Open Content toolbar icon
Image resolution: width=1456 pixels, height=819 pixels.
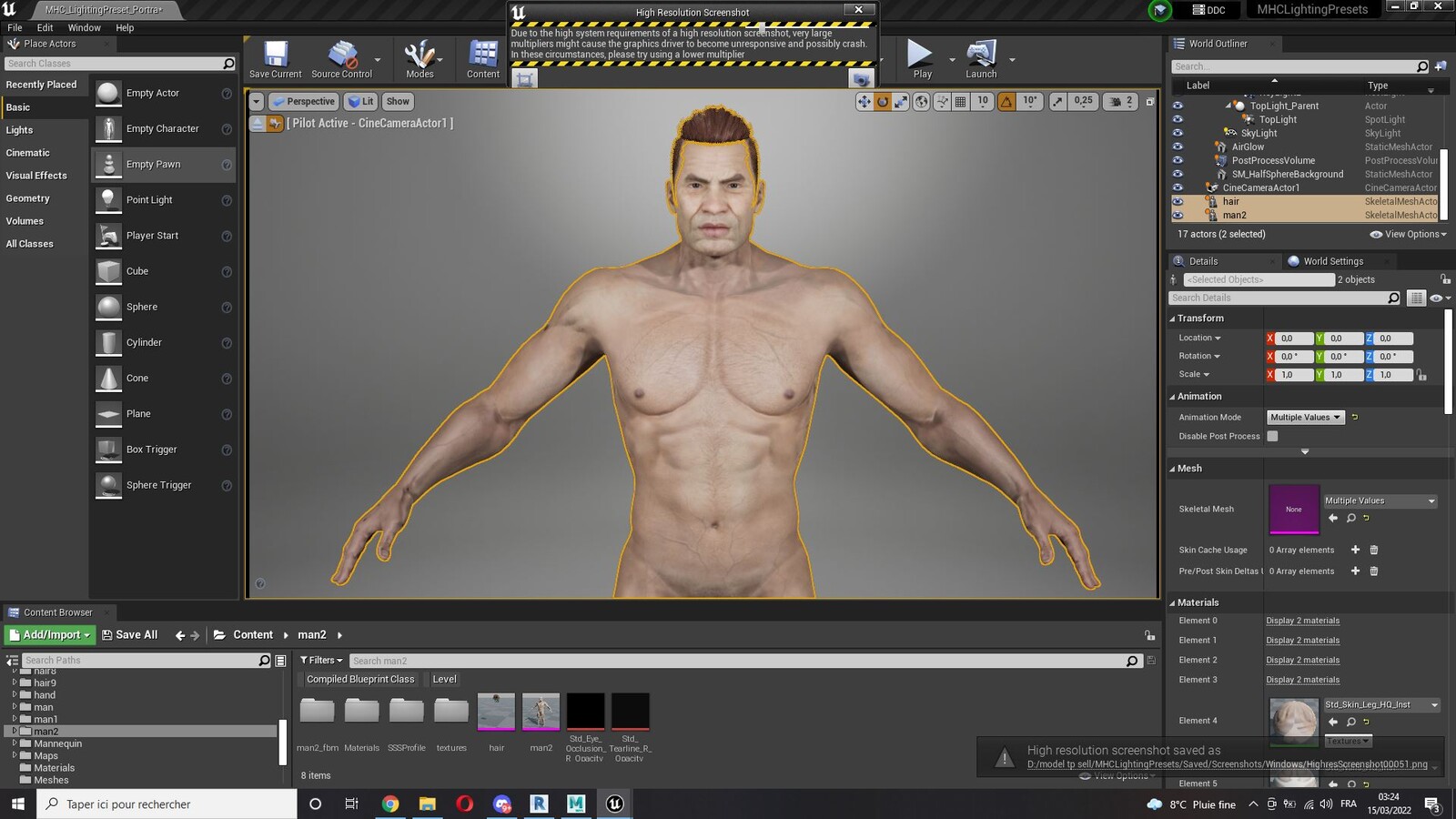483,60
